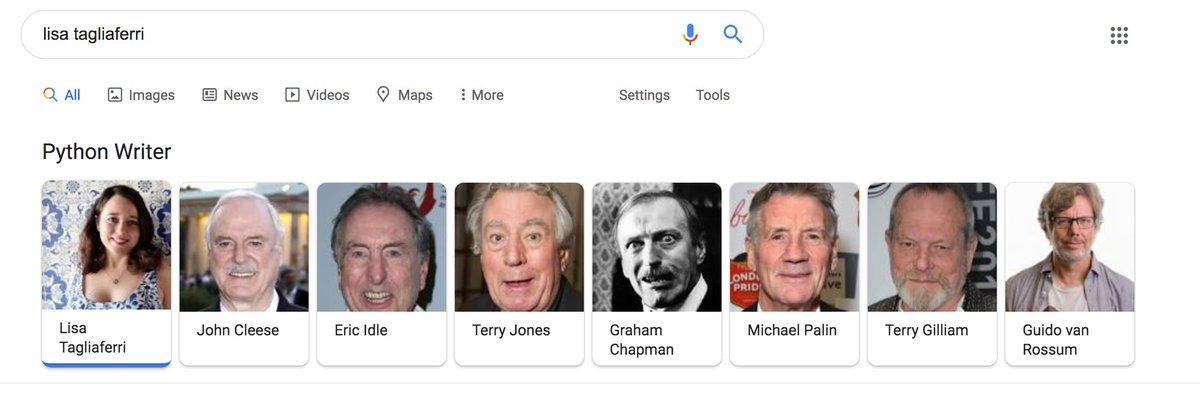
Task: Open search Tools
Action: [713, 95]
